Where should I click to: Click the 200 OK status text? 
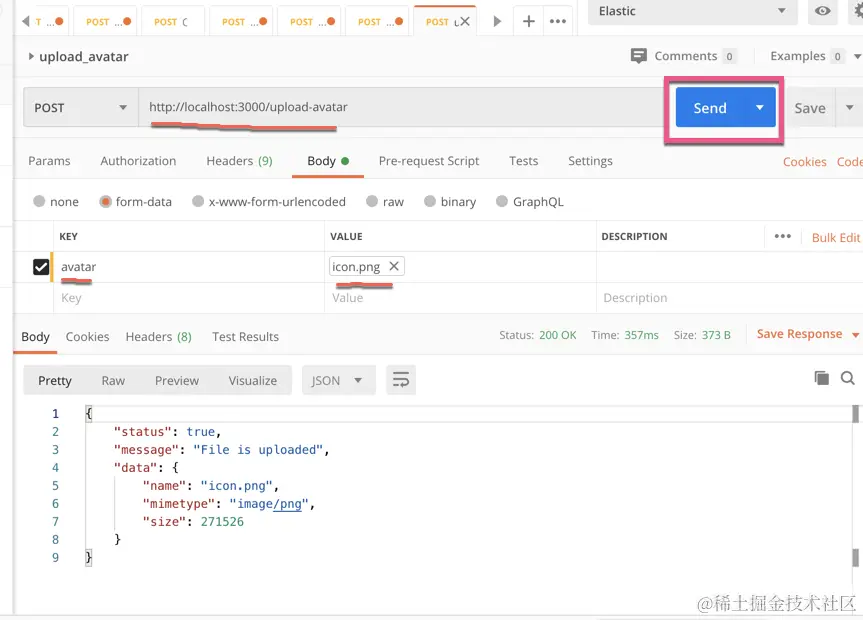(x=558, y=335)
